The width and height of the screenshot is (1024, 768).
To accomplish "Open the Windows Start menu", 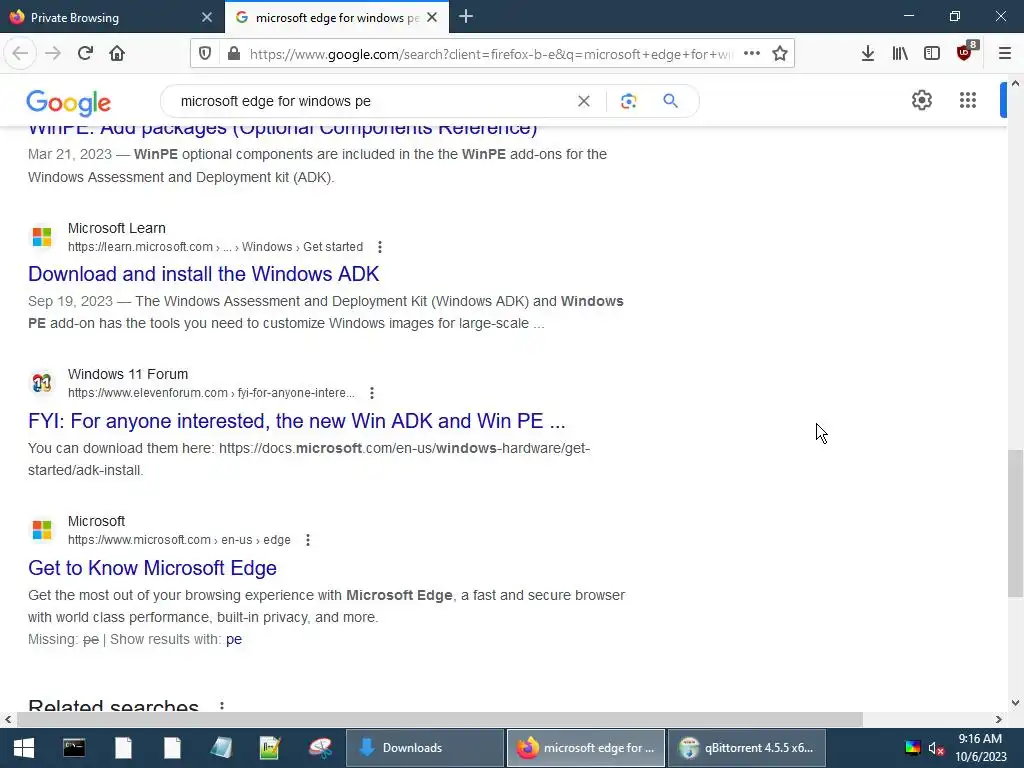I will click(x=24, y=748).
